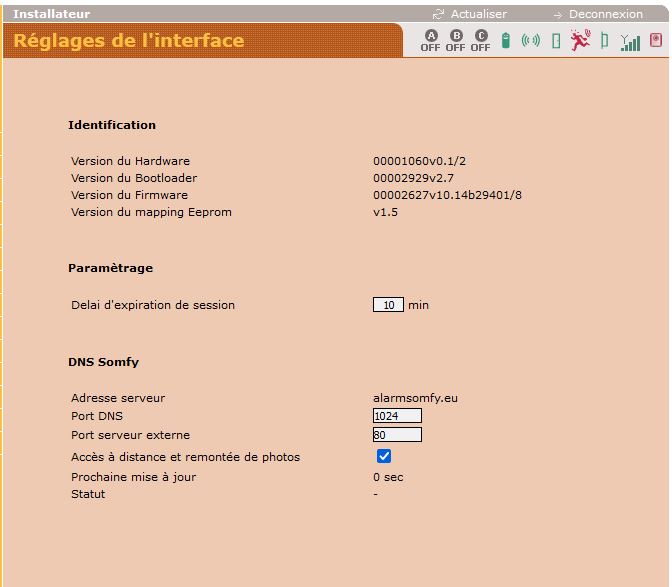Click the zone B OFF status icon

pyautogui.click(x=455, y=41)
